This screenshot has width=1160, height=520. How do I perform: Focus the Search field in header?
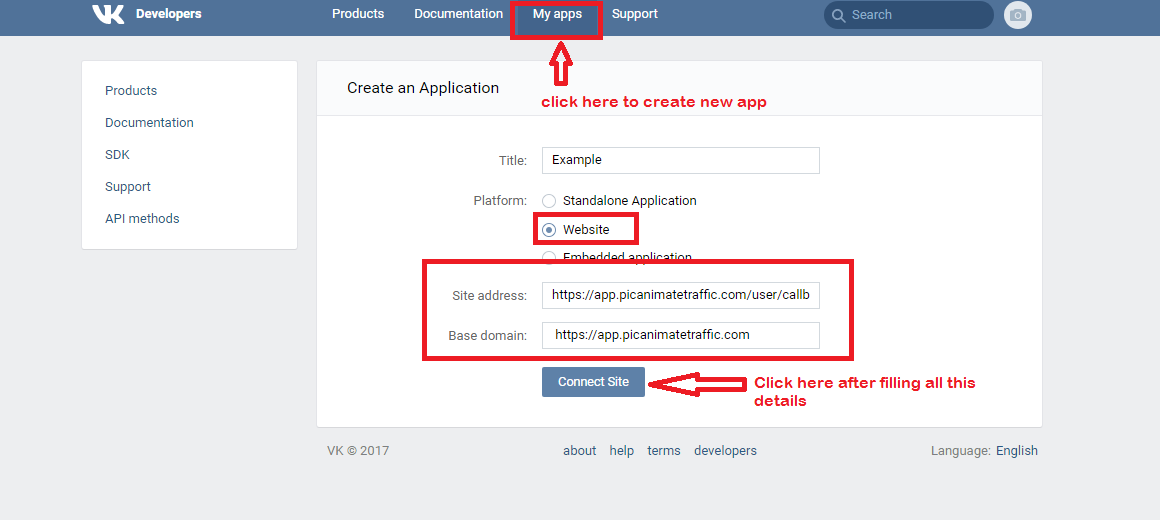pyautogui.click(x=908, y=15)
